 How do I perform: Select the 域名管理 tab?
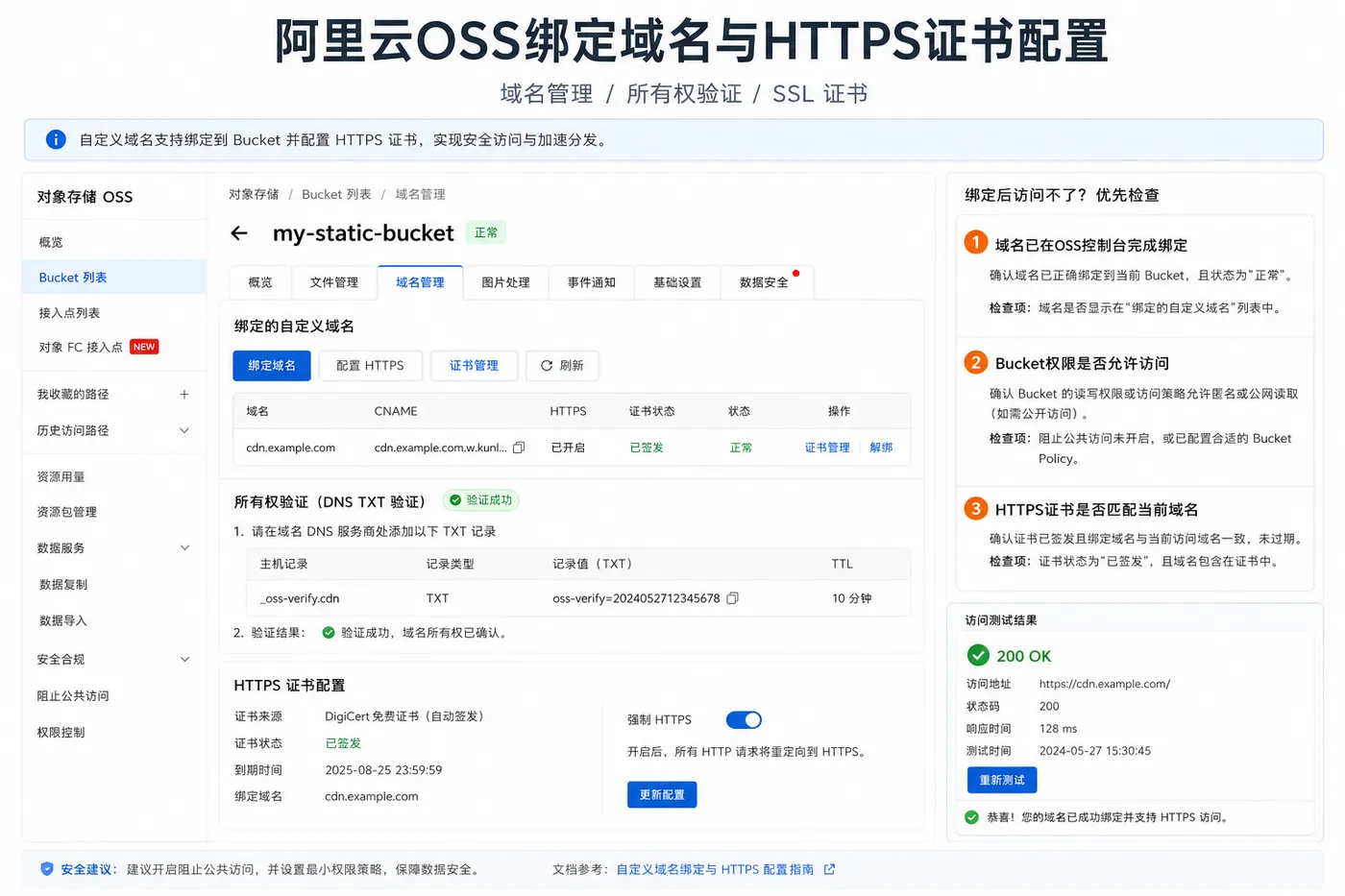(x=420, y=282)
